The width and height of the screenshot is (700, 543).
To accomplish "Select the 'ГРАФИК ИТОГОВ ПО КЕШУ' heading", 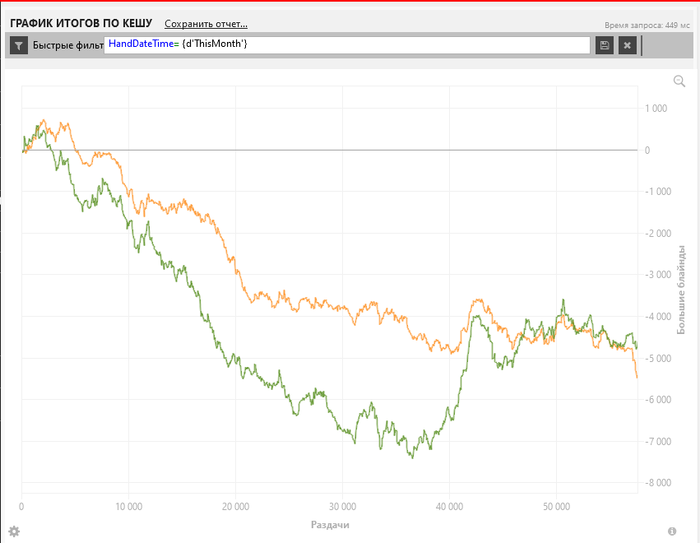I will click(x=81, y=23).
